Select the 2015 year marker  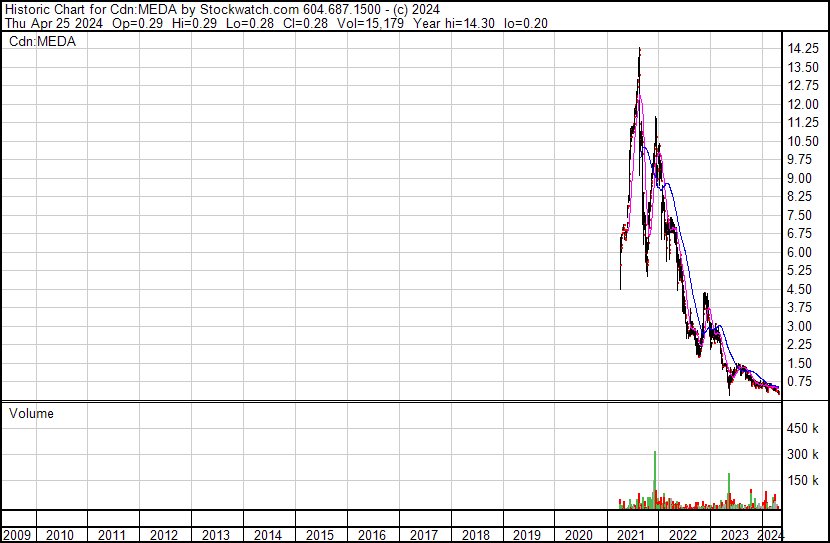point(320,534)
